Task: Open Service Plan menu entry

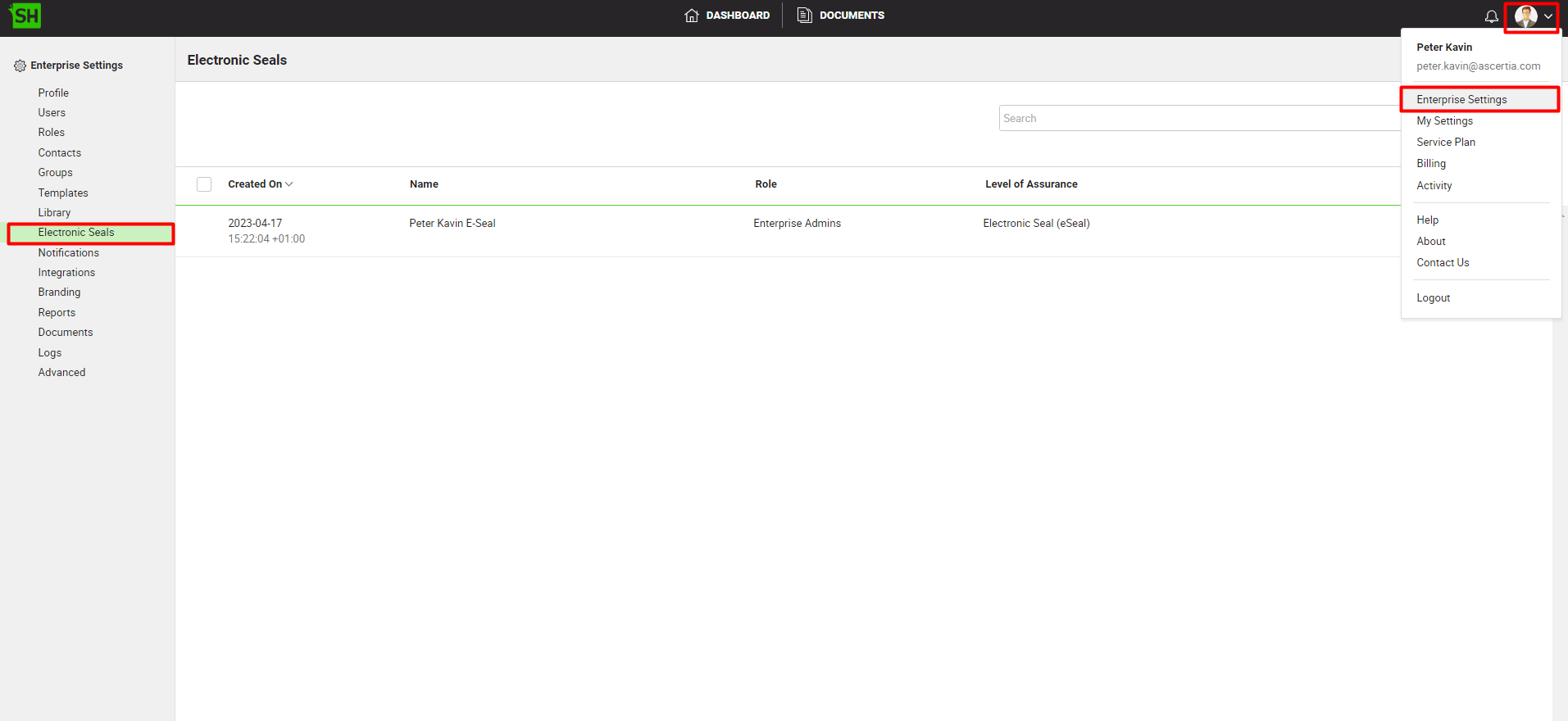Action: click(1445, 143)
